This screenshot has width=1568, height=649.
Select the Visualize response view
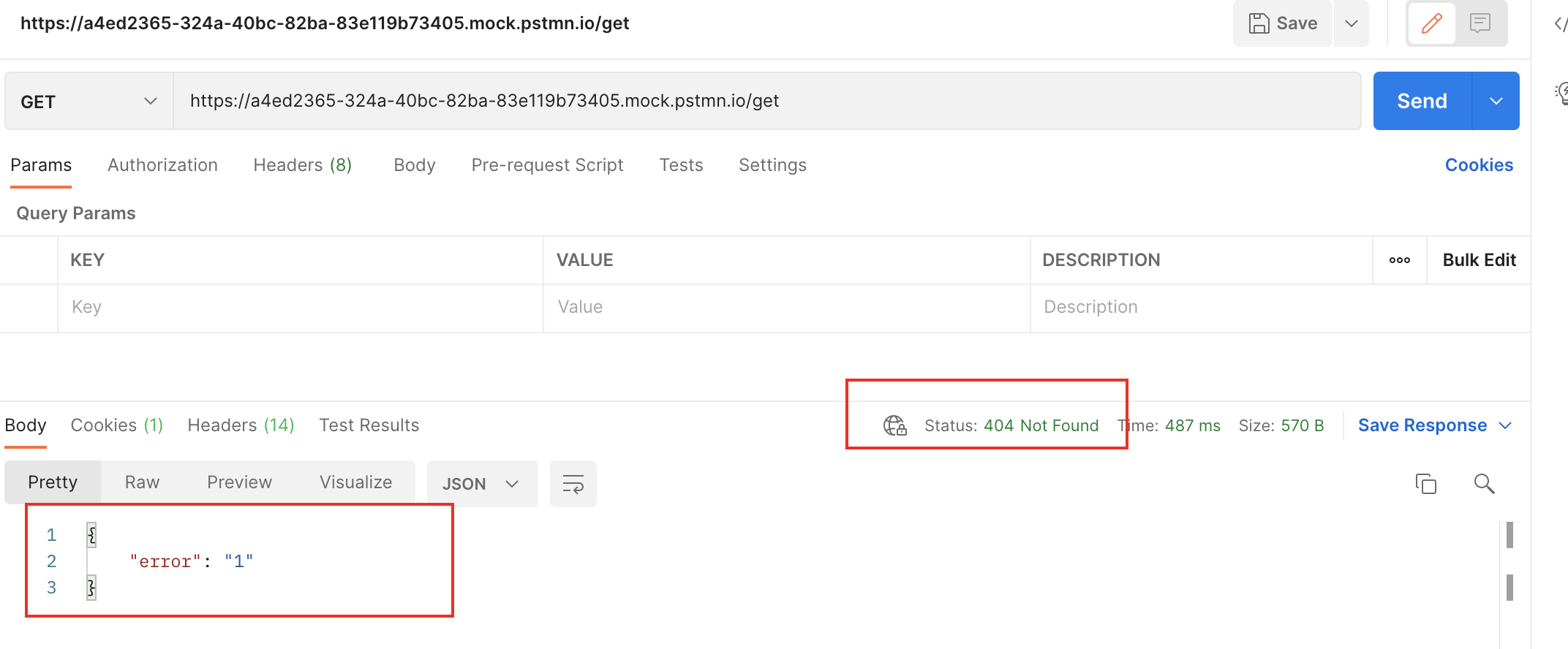tap(355, 482)
